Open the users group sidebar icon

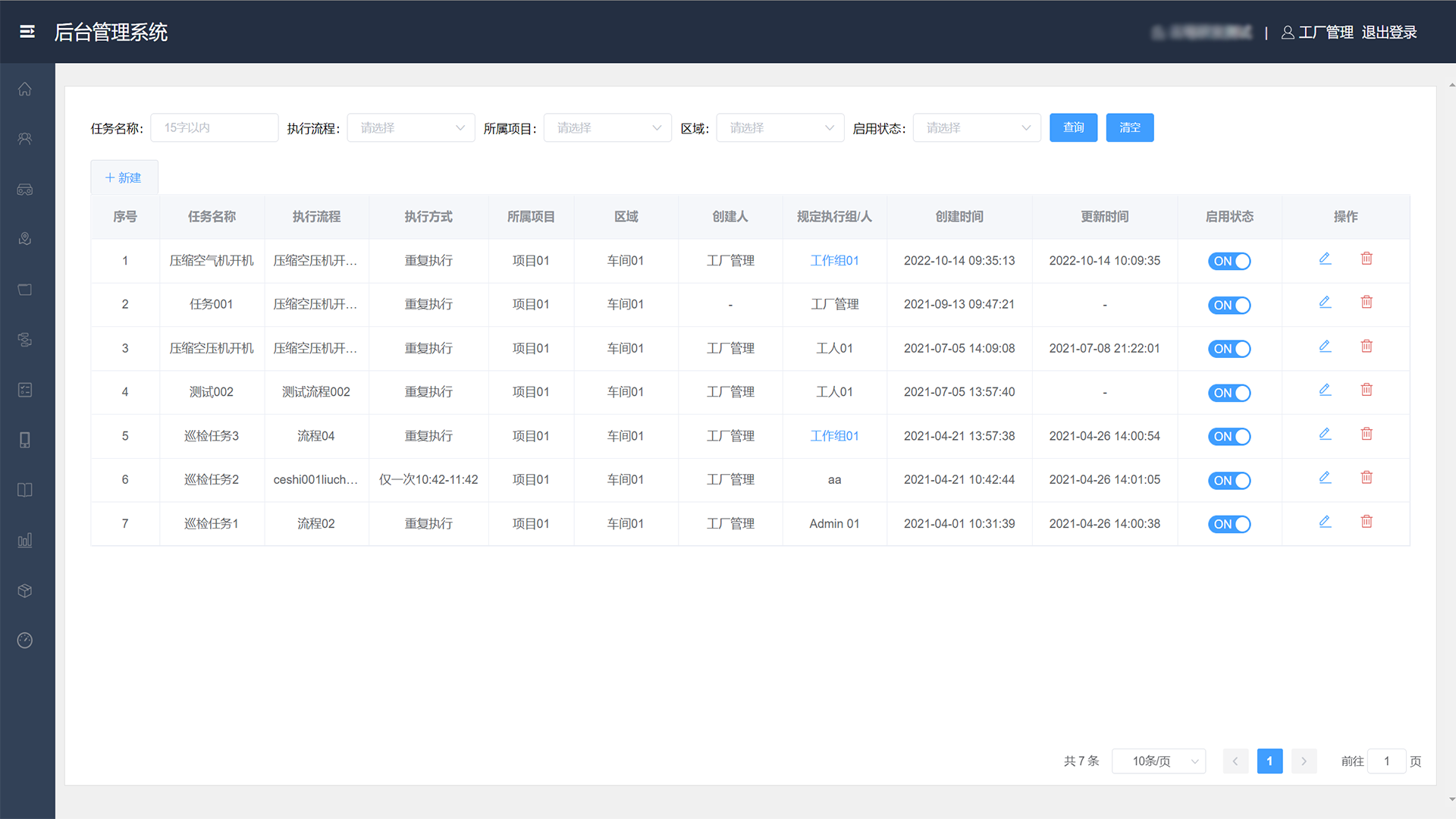25,139
